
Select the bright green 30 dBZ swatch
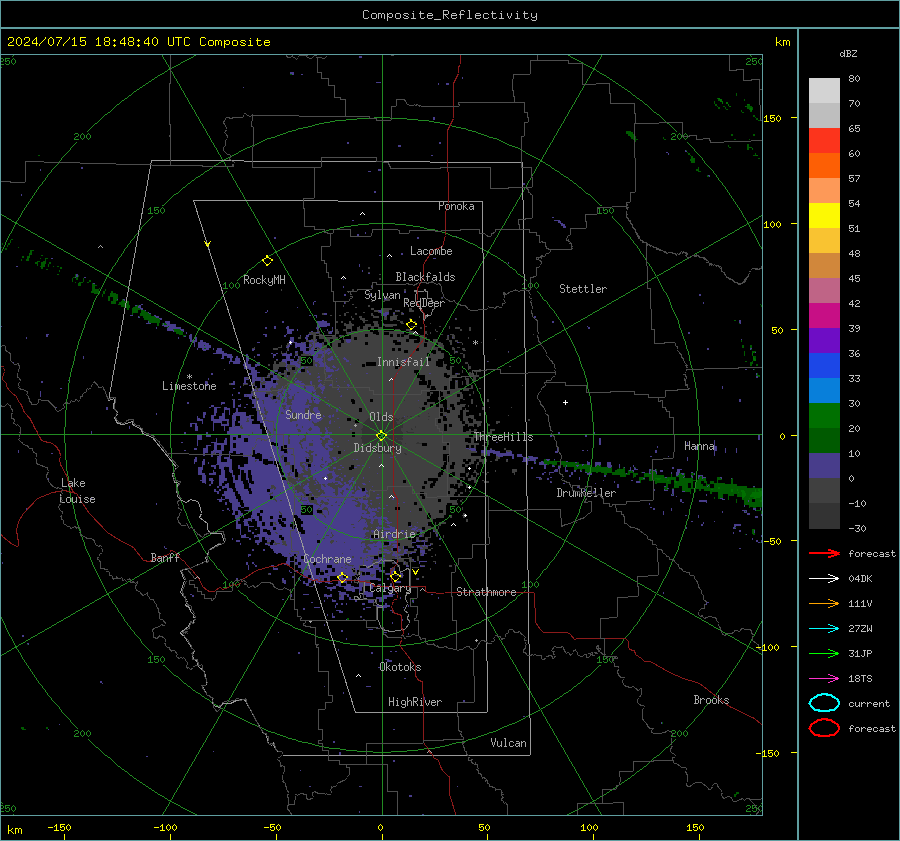[x=824, y=415]
